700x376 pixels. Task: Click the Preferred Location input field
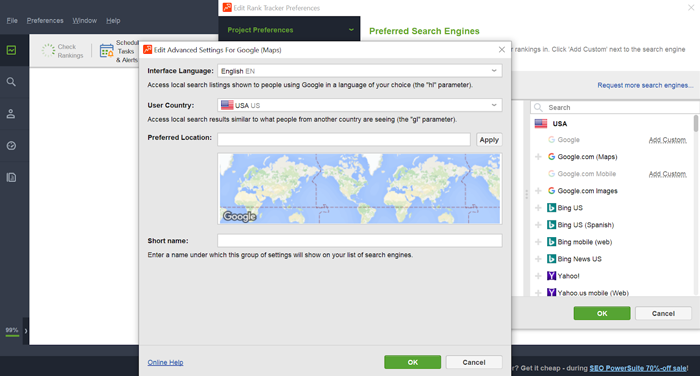tap(344, 139)
